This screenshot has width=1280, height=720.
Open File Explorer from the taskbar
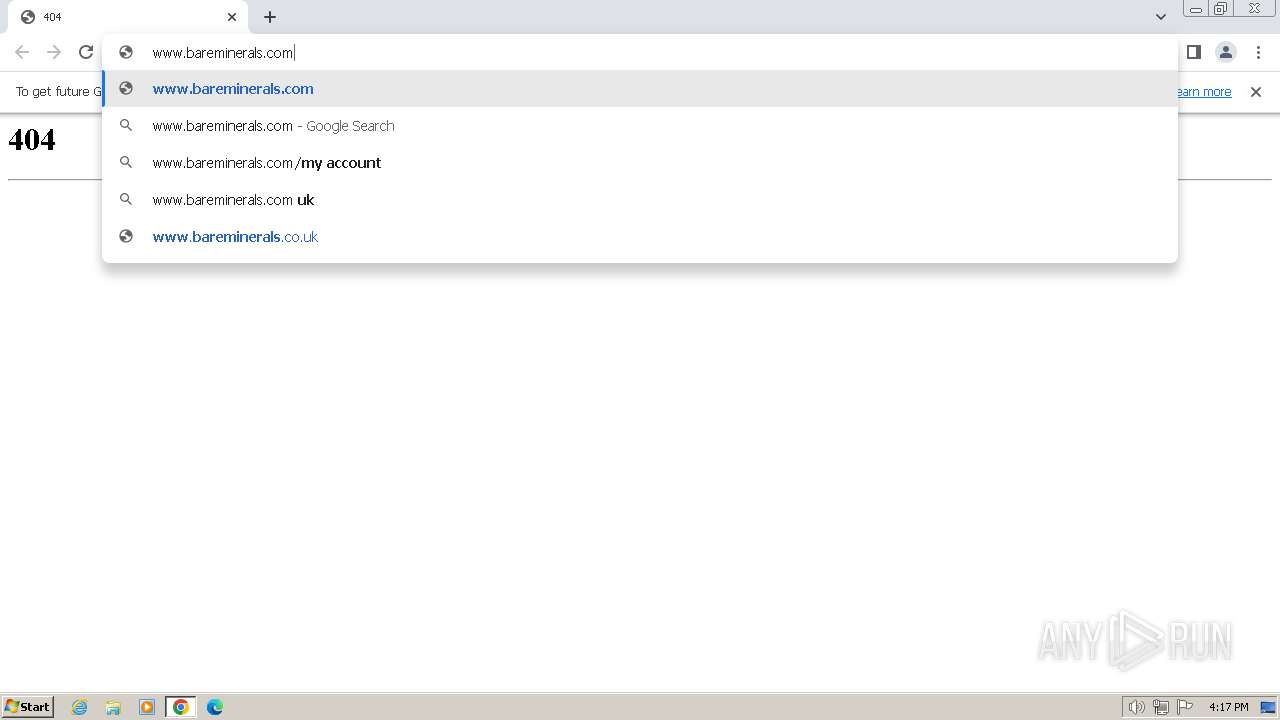(113, 707)
